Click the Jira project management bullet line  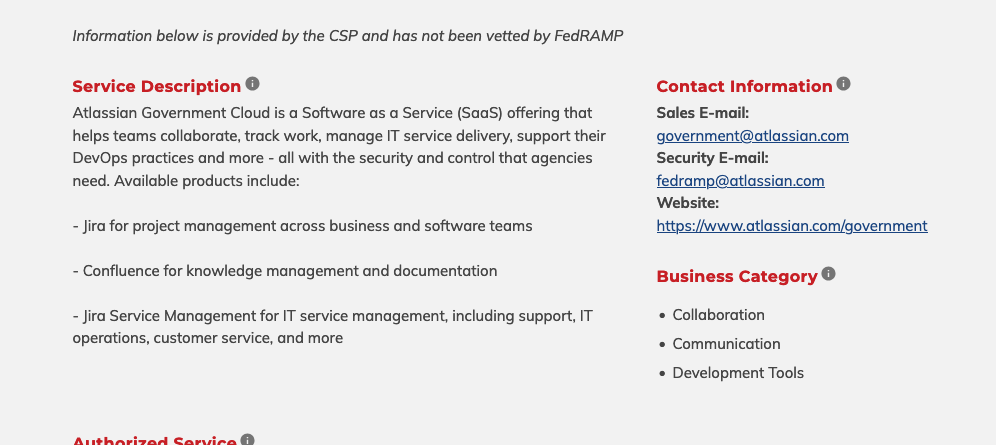[x=302, y=226]
